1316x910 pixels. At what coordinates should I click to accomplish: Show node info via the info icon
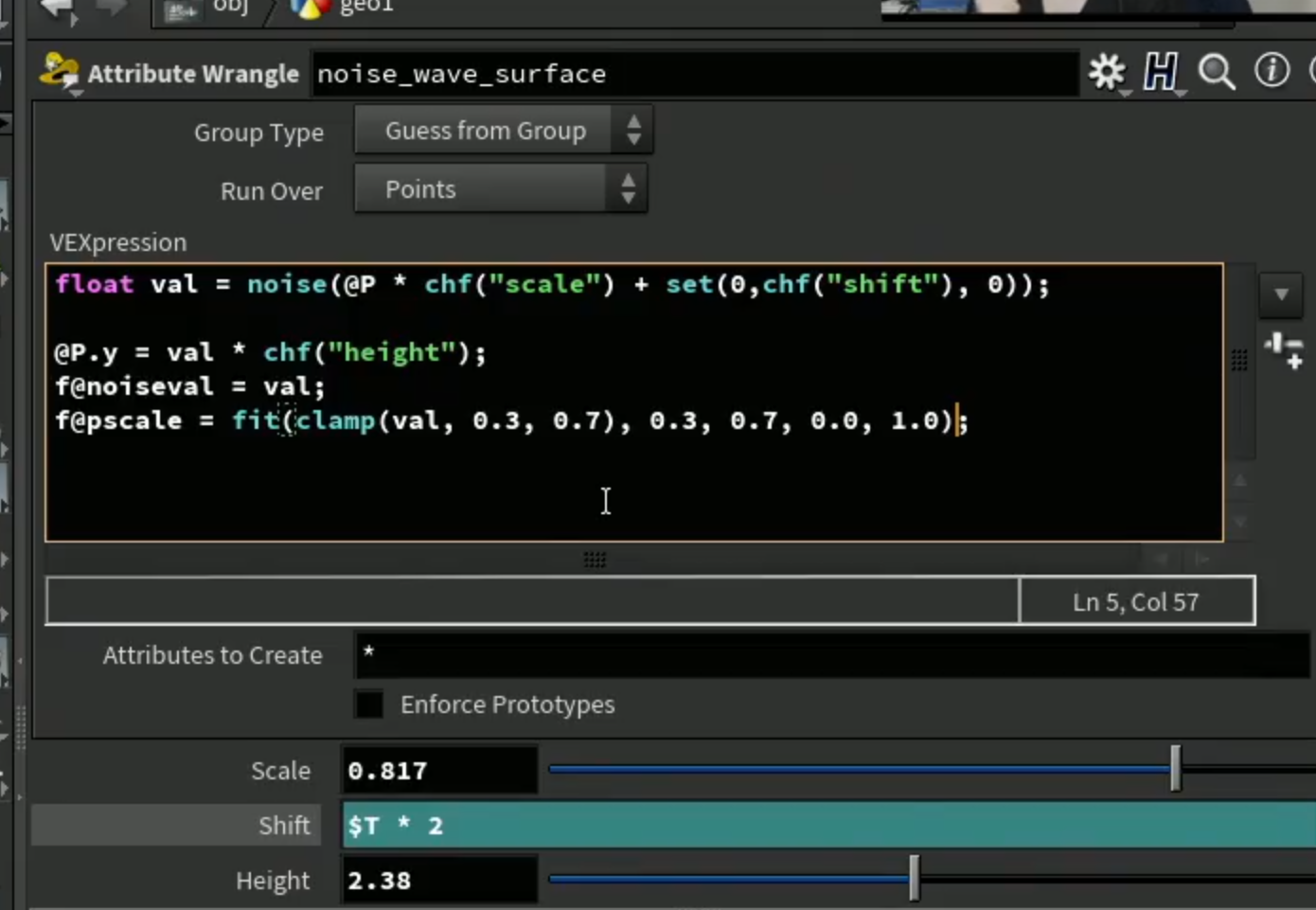[1272, 70]
